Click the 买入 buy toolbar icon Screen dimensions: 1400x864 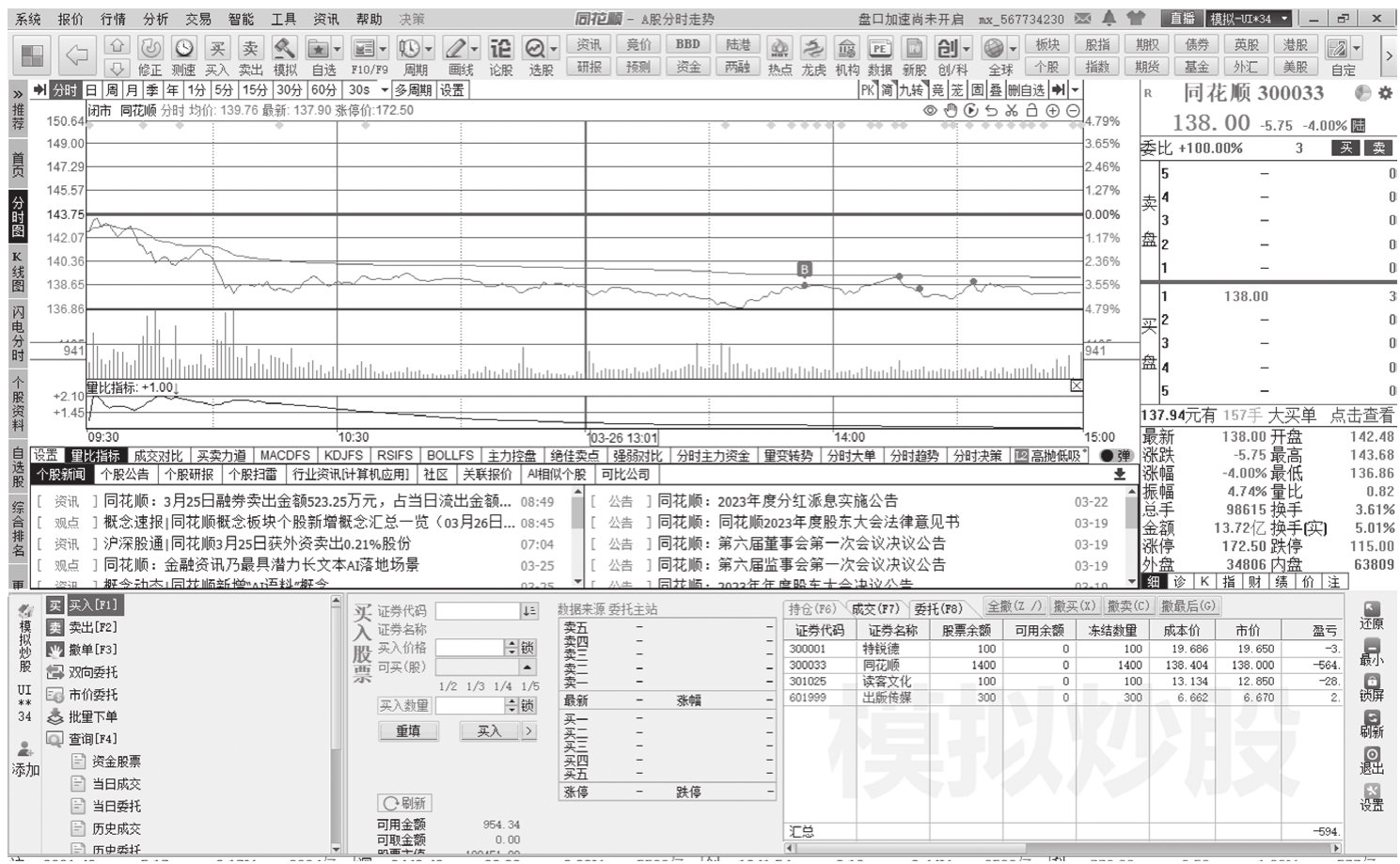tap(217, 48)
